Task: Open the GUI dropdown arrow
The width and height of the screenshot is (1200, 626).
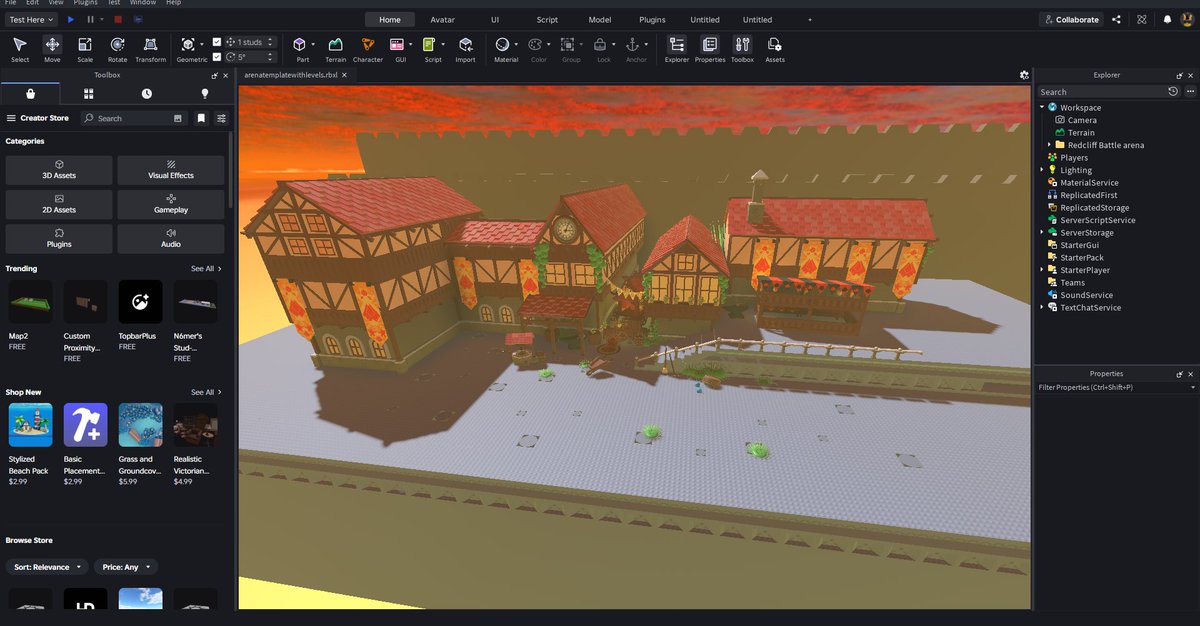Action: pos(410,45)
